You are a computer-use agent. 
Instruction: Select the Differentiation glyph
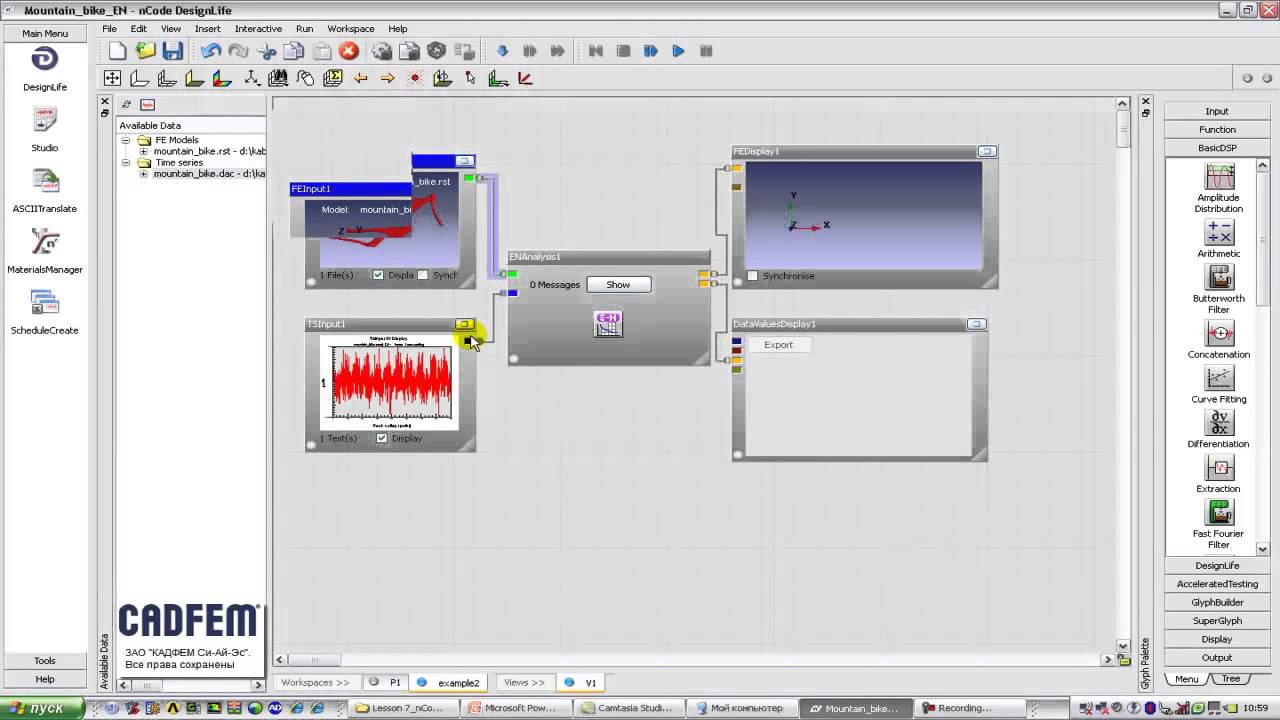click(x=1219, y=423)
